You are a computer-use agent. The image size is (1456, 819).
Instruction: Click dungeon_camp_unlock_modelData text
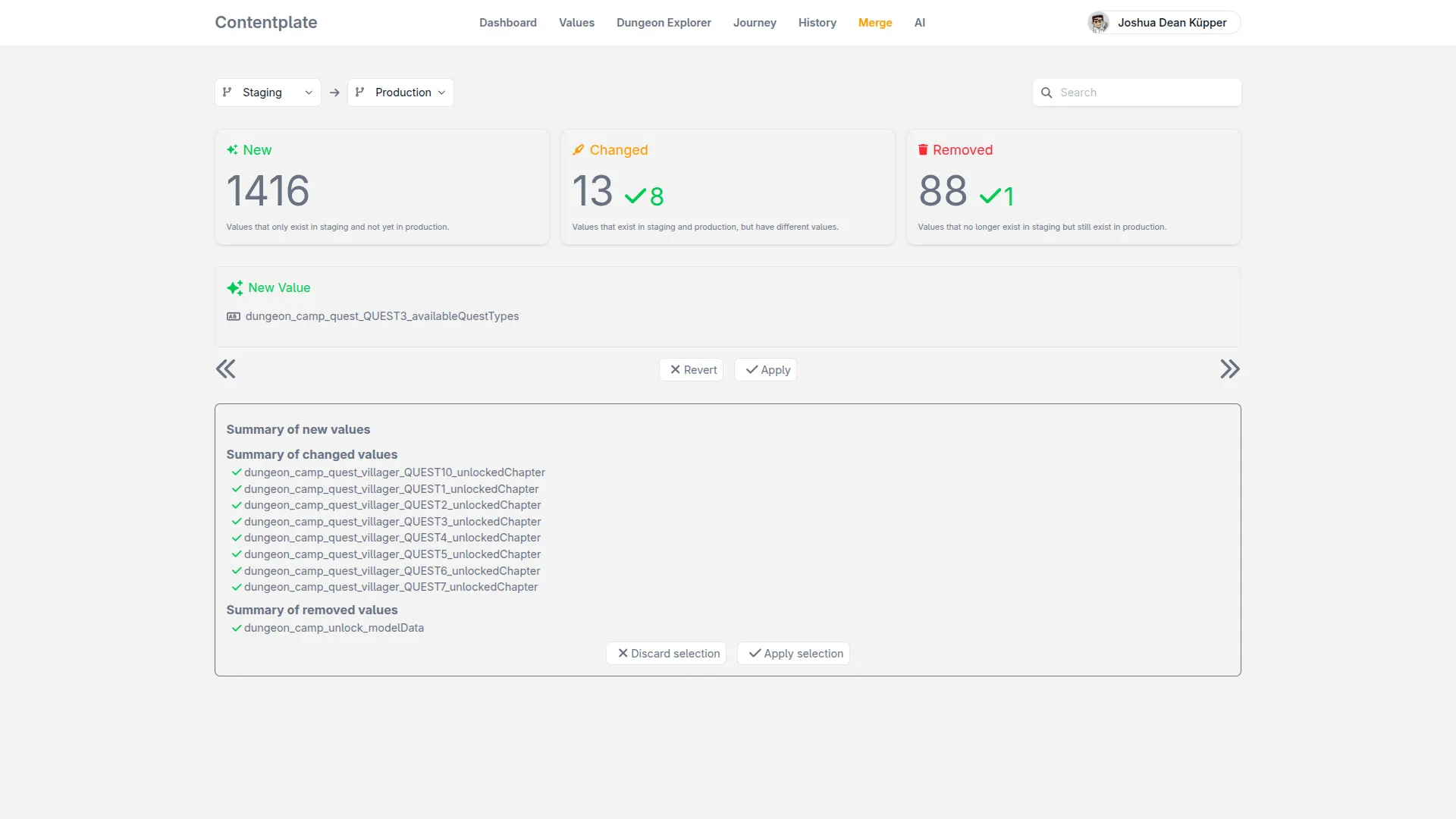pos(334,628)
